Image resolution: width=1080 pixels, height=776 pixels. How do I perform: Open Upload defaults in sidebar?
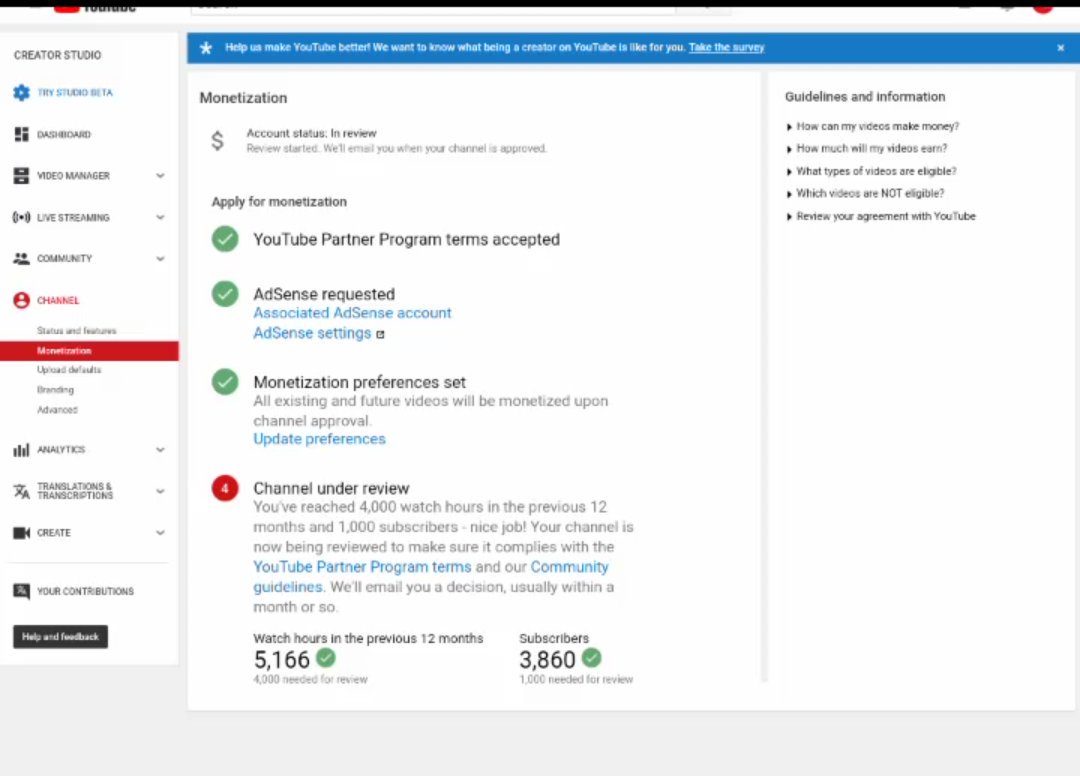(x=69, y=370)
